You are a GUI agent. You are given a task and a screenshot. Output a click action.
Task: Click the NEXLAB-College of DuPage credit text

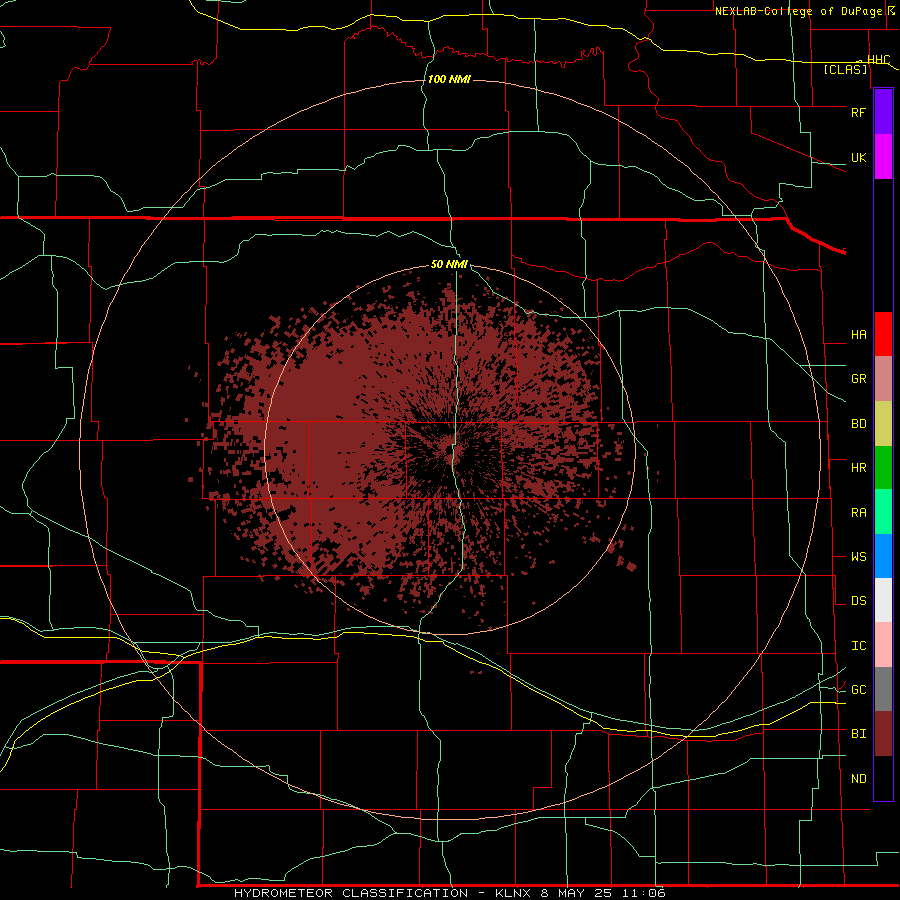click(x=798, y=11)
